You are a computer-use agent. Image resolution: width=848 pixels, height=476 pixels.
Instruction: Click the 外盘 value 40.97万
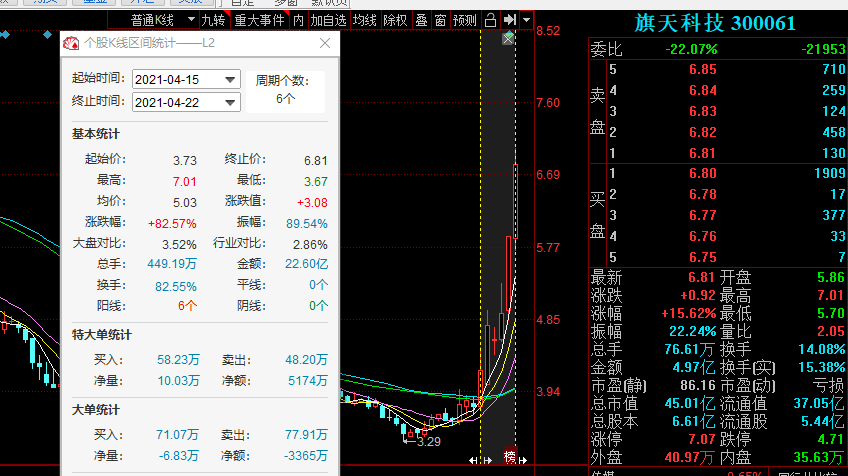pyautogui.click(x=690, y=458)
